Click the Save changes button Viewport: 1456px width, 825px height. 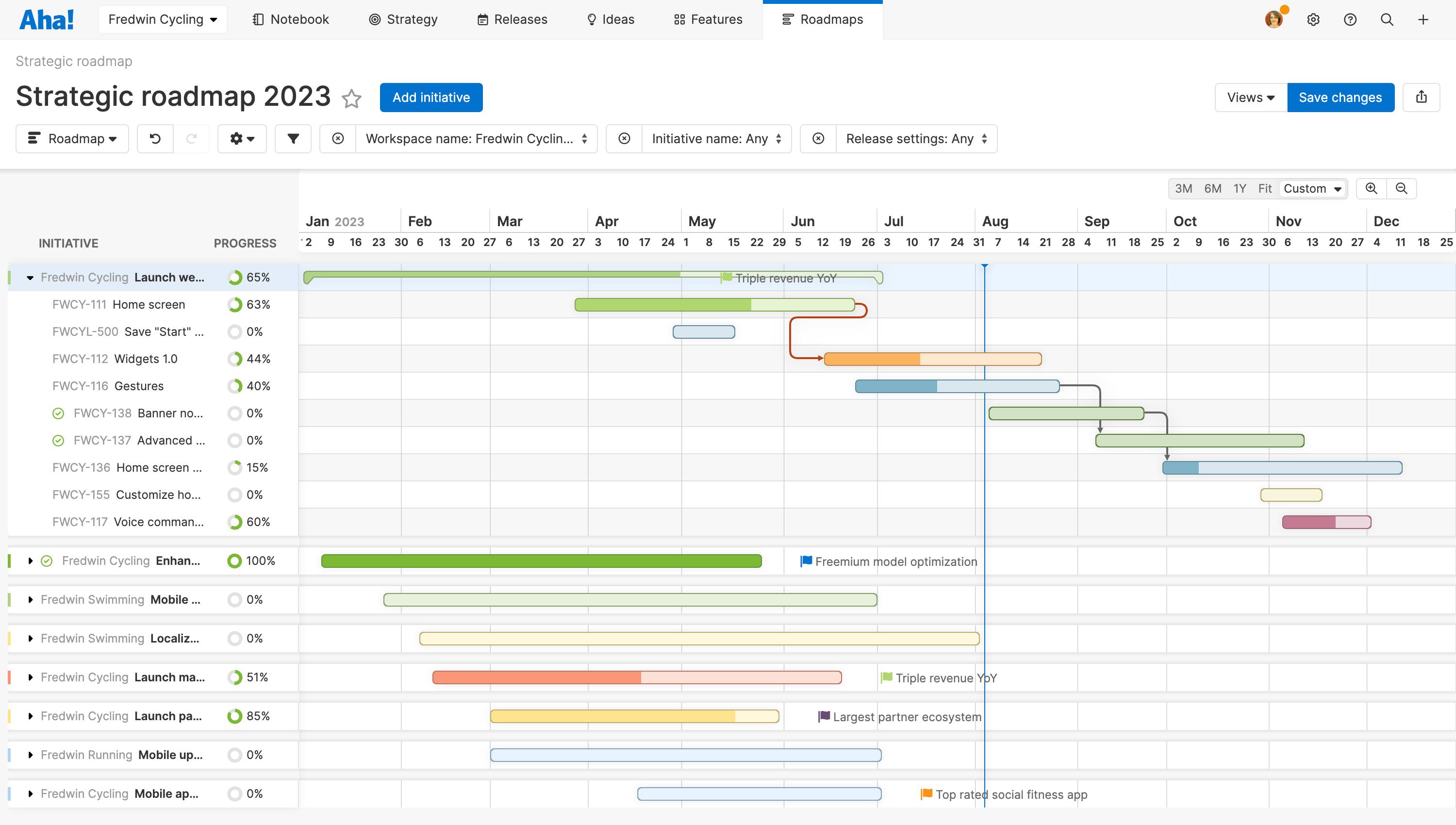point(1340,97)
